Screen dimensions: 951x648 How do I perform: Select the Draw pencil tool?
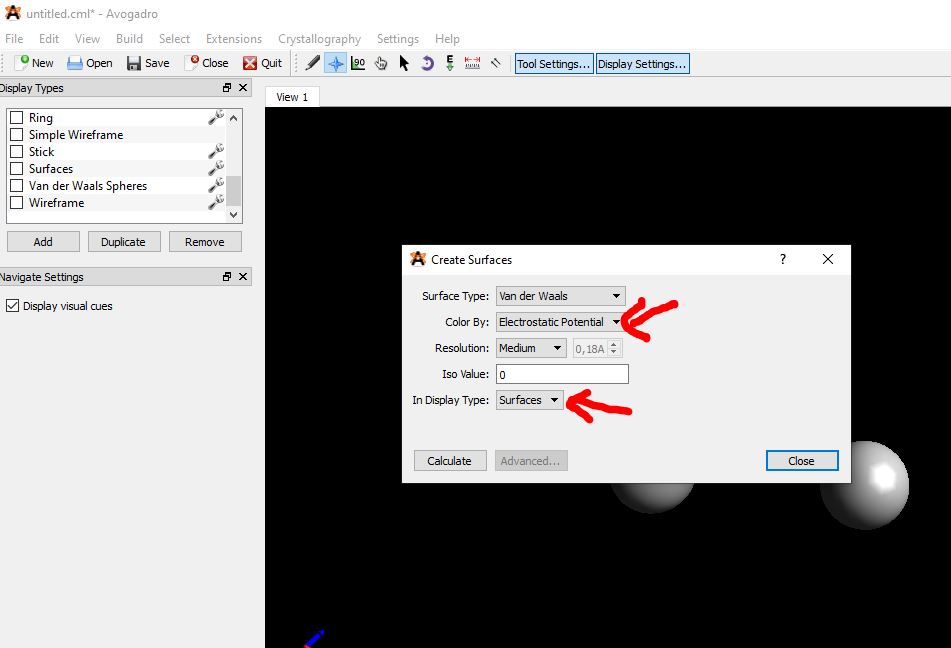[313, 63]
